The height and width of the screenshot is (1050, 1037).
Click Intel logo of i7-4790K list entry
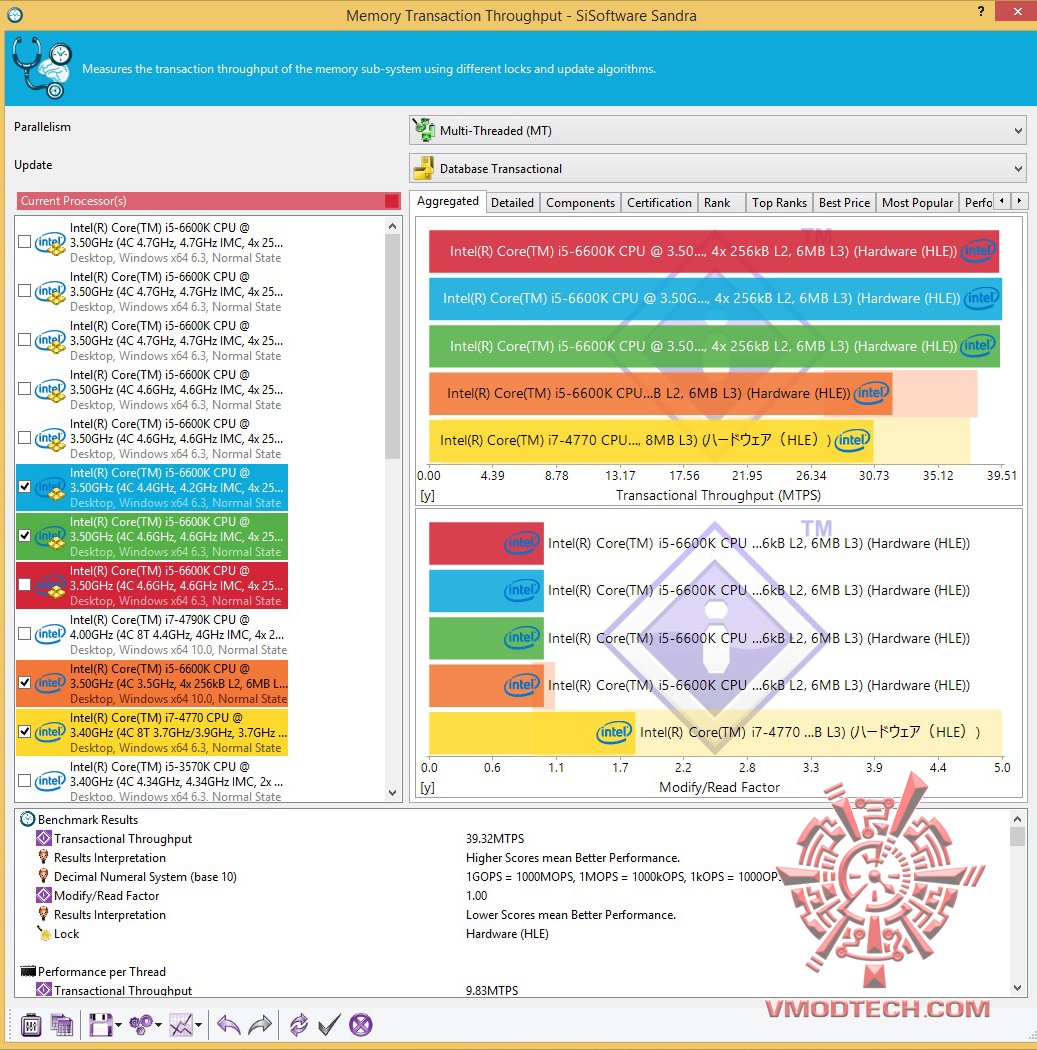pos(50,633)
